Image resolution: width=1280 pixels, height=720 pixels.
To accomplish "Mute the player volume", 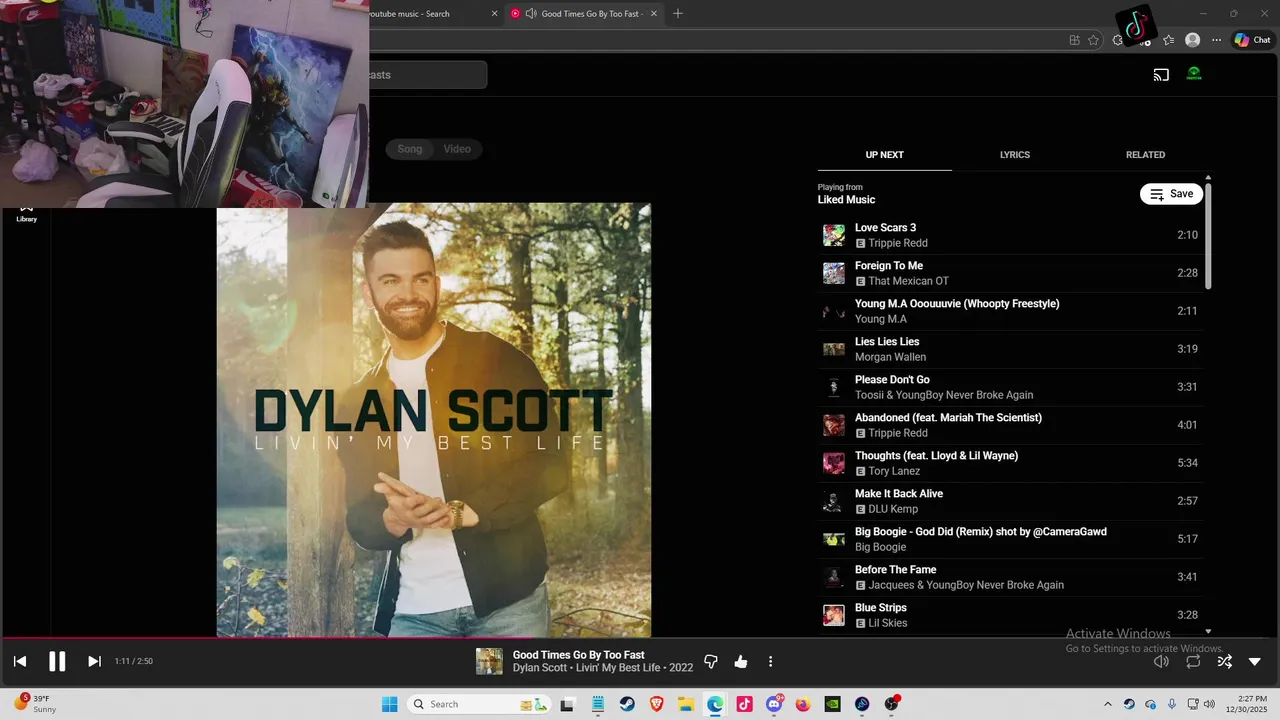I will (x=1161, y=661).
